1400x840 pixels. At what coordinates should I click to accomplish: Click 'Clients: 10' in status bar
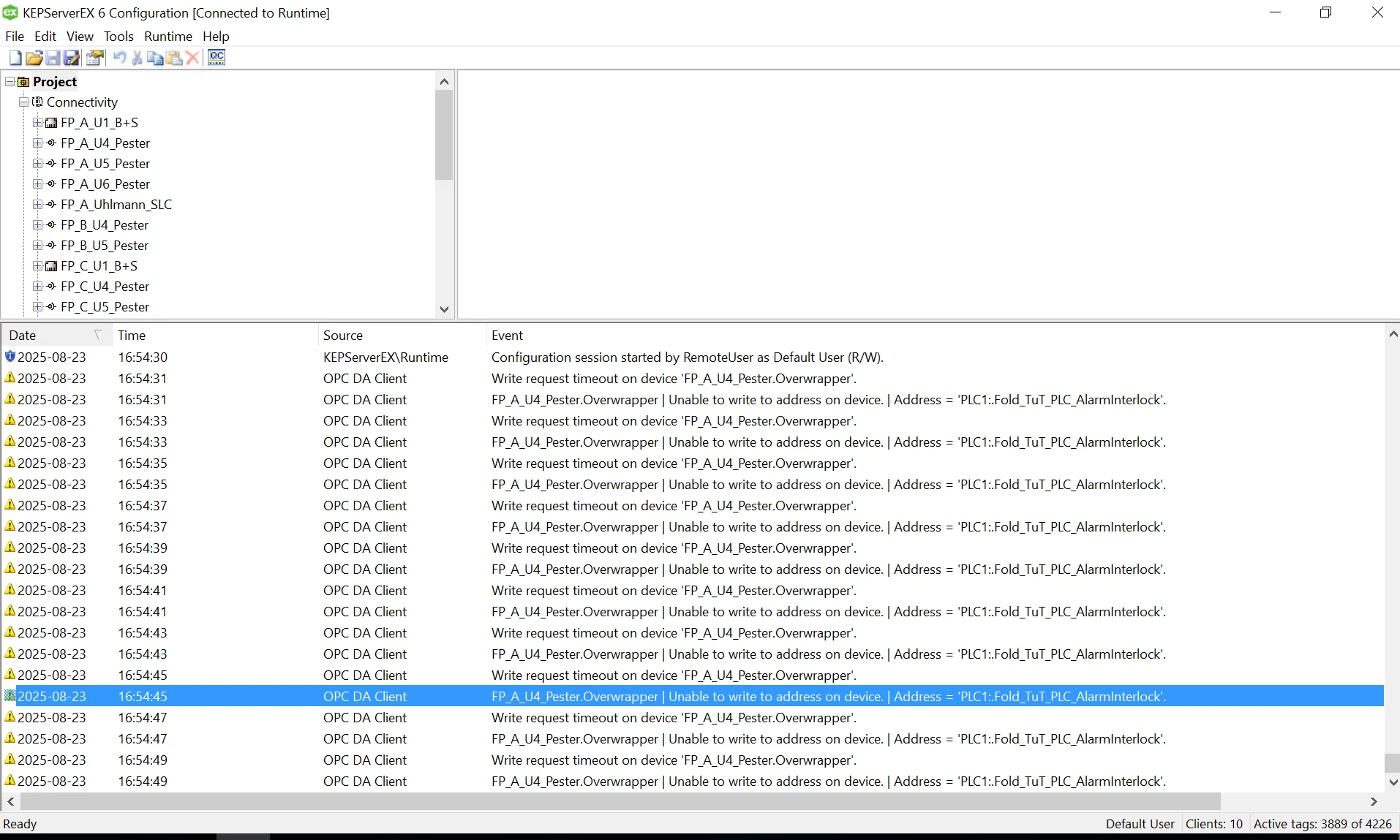click(1213, 824)
